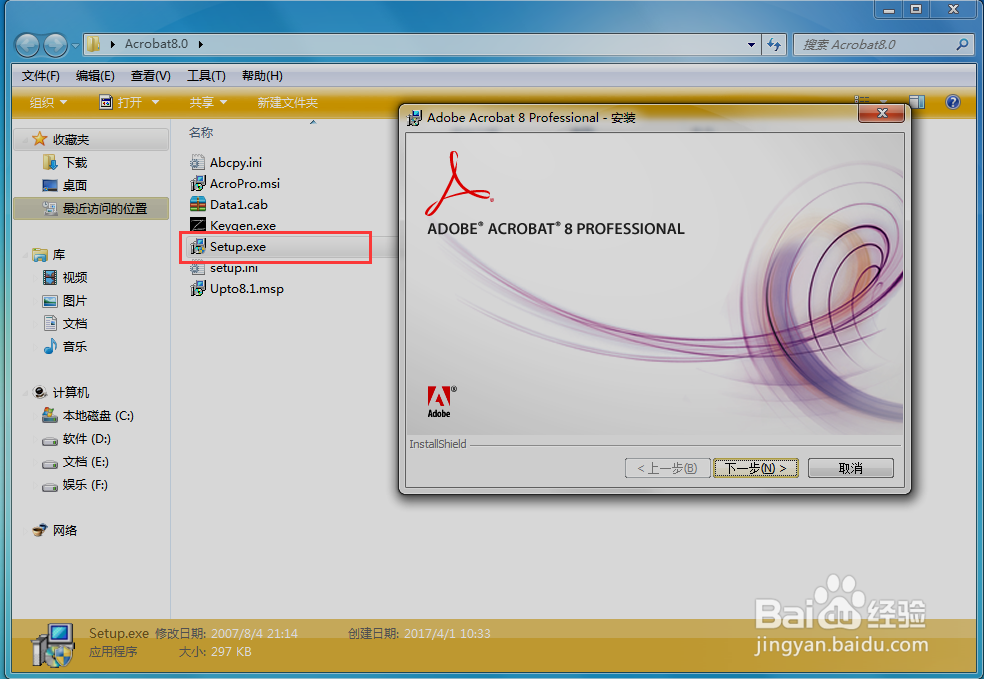Click 下一步(N) in the Acrobat installer

756,468
